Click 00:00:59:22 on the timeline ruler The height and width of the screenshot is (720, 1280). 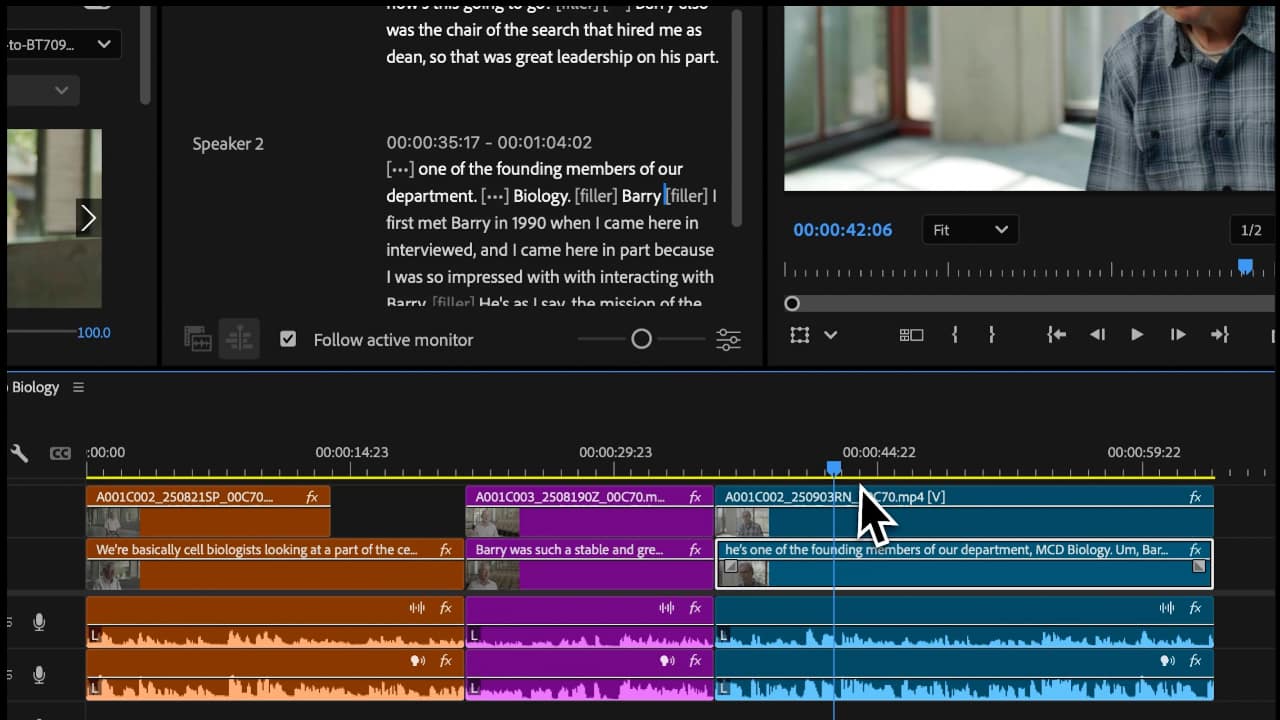(1144, 452)
